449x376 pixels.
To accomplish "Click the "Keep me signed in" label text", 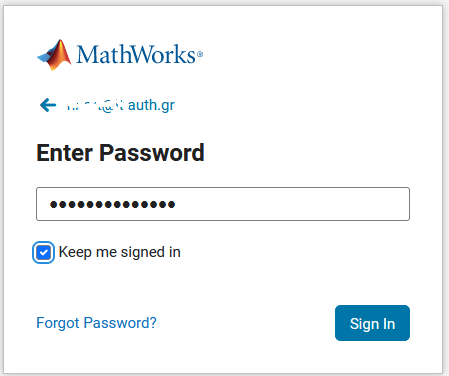I will click(120, 252).
